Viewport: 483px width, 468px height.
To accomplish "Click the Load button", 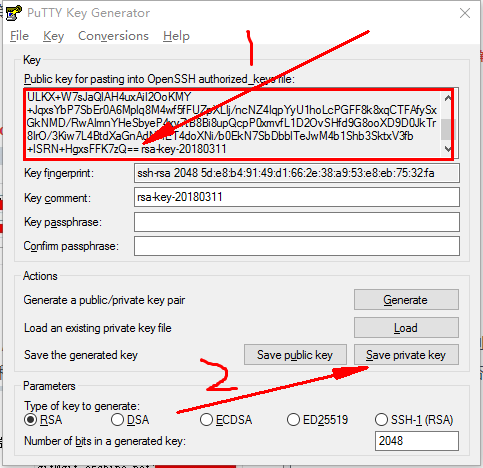I will click(x=406, y=328).
